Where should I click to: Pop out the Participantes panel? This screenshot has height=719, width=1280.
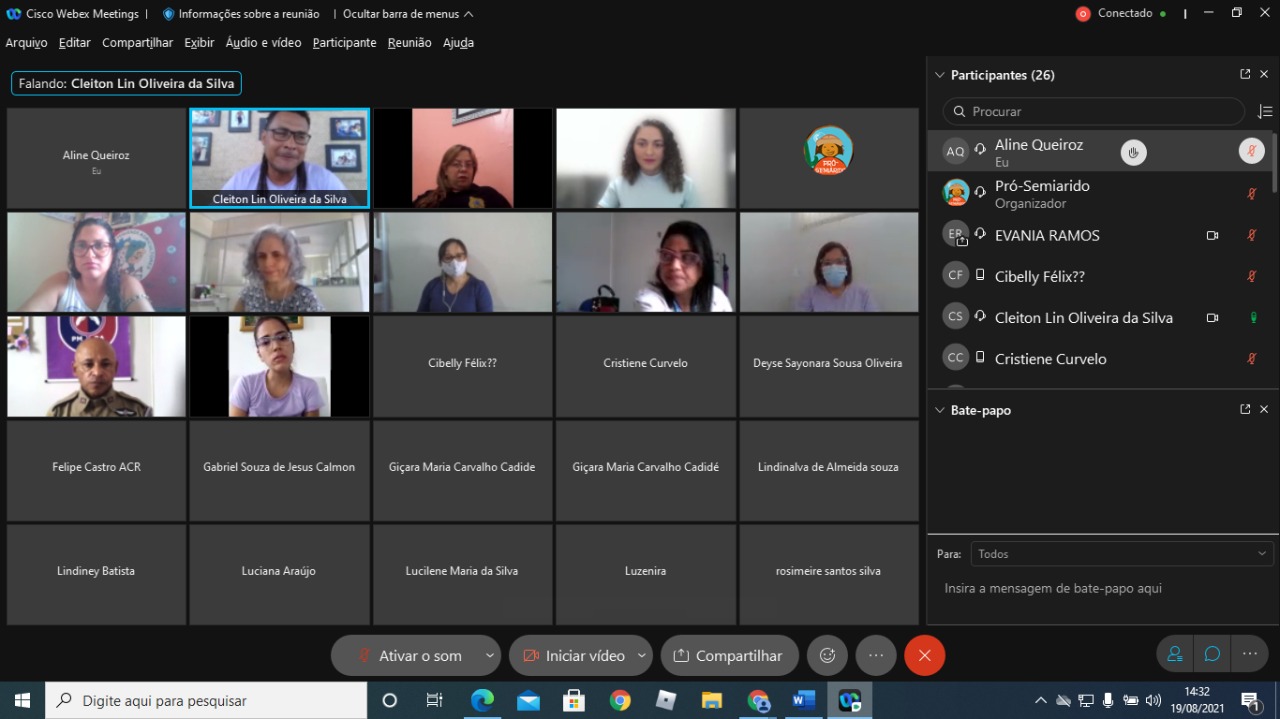(1245, 75)
